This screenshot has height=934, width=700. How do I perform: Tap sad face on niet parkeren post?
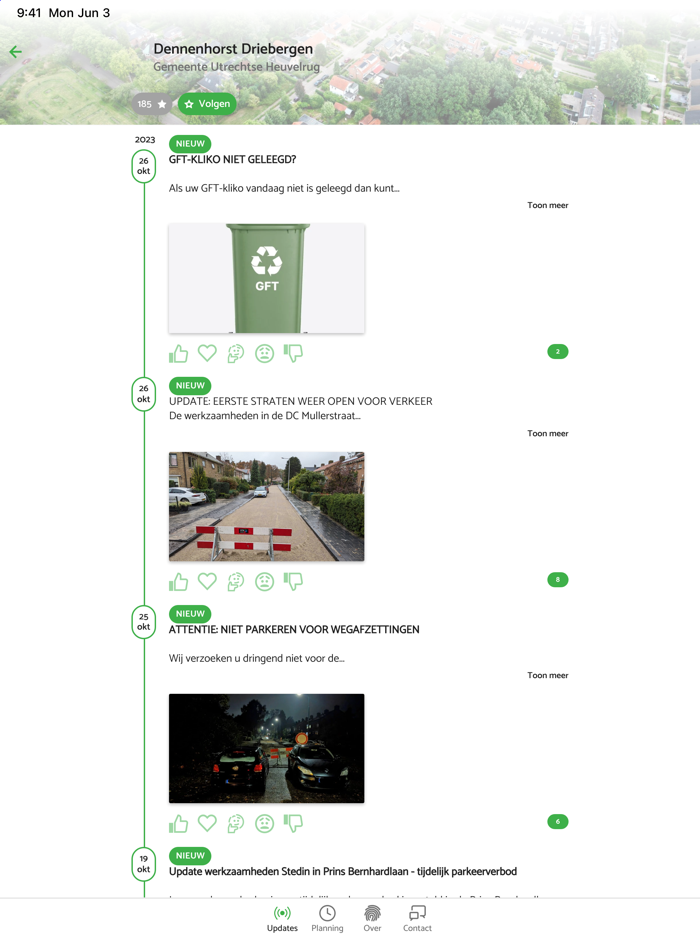click(264, 823)
